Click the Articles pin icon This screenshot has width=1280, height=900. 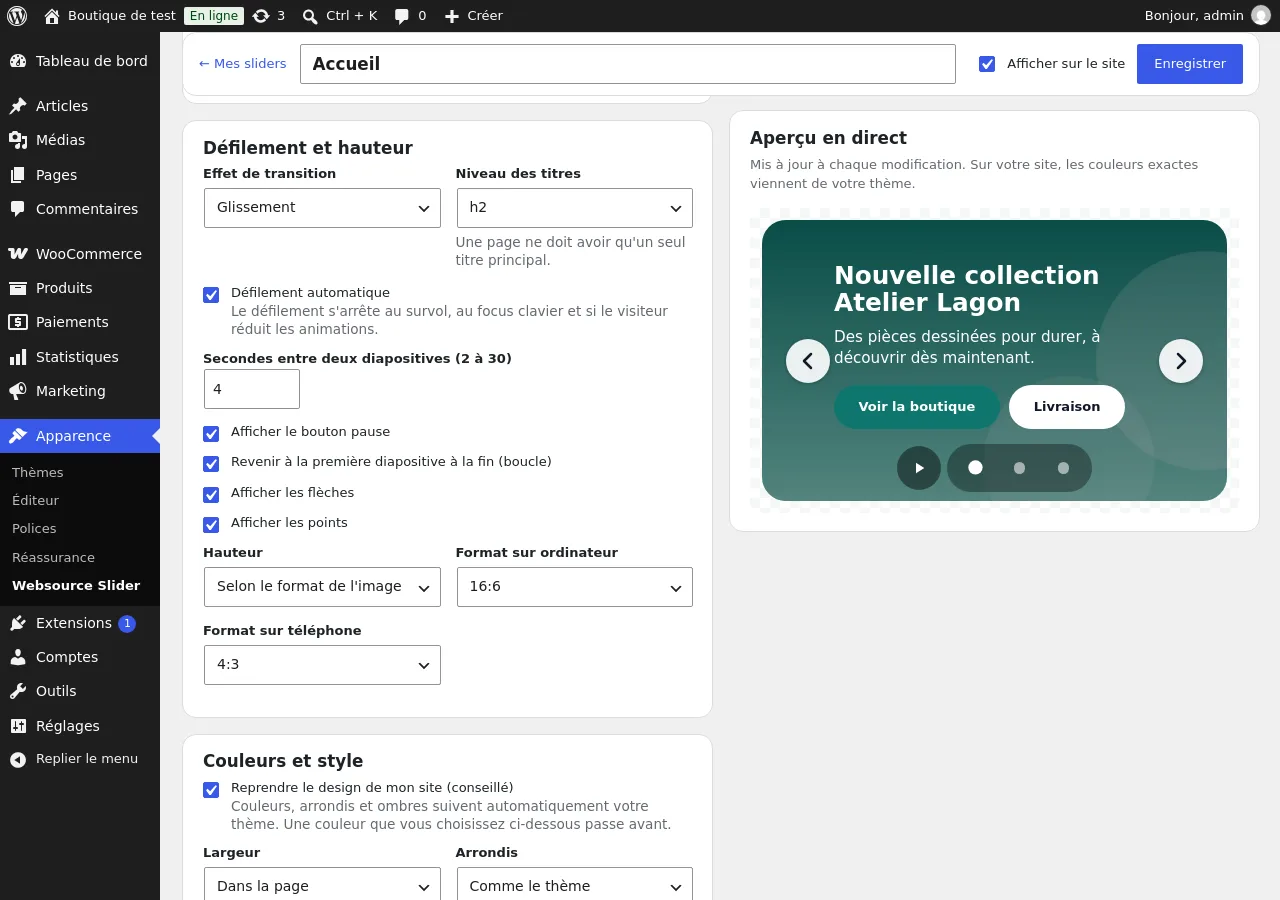[x=18, y=106]
